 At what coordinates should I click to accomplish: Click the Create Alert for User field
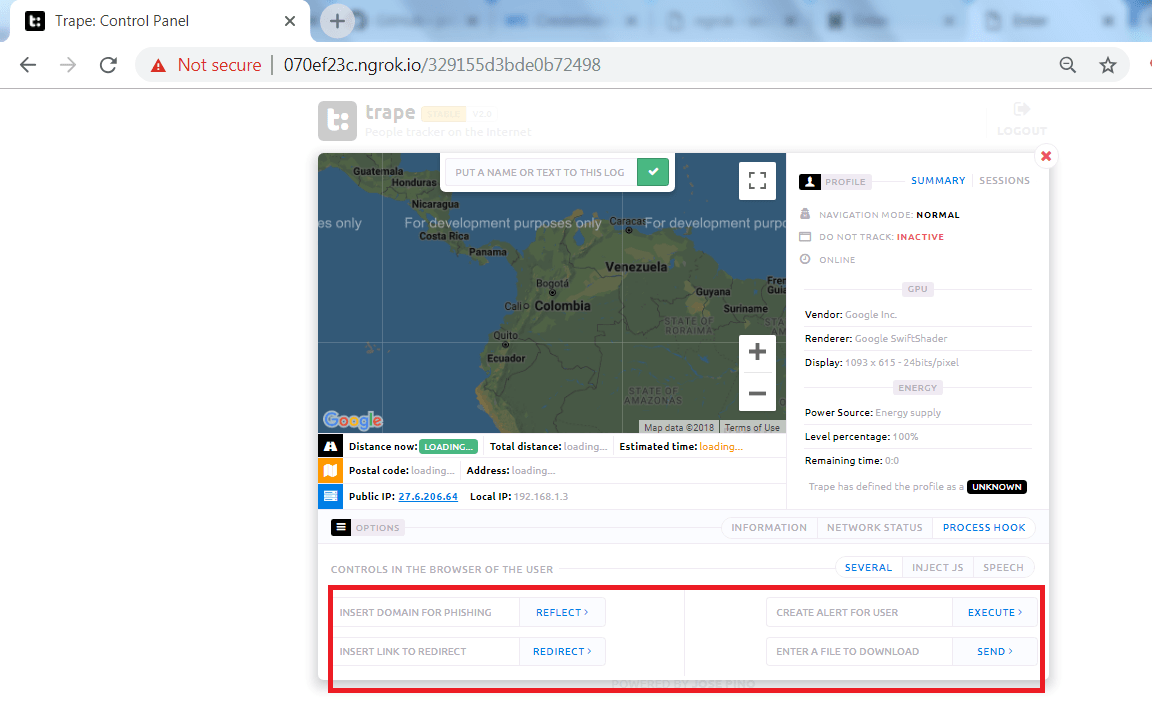pos(859,612)
